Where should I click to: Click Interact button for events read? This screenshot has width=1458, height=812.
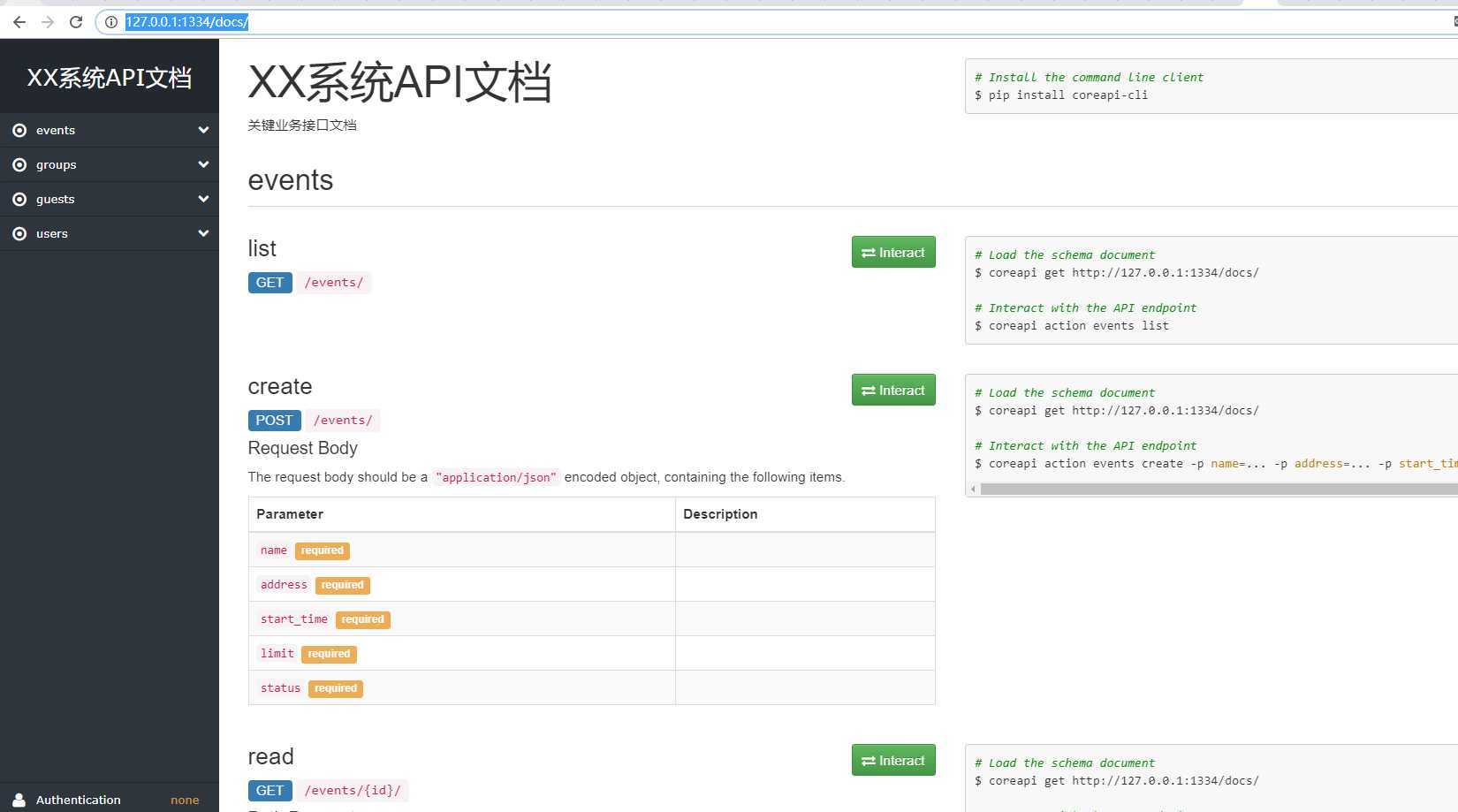(x=893, y=761)
